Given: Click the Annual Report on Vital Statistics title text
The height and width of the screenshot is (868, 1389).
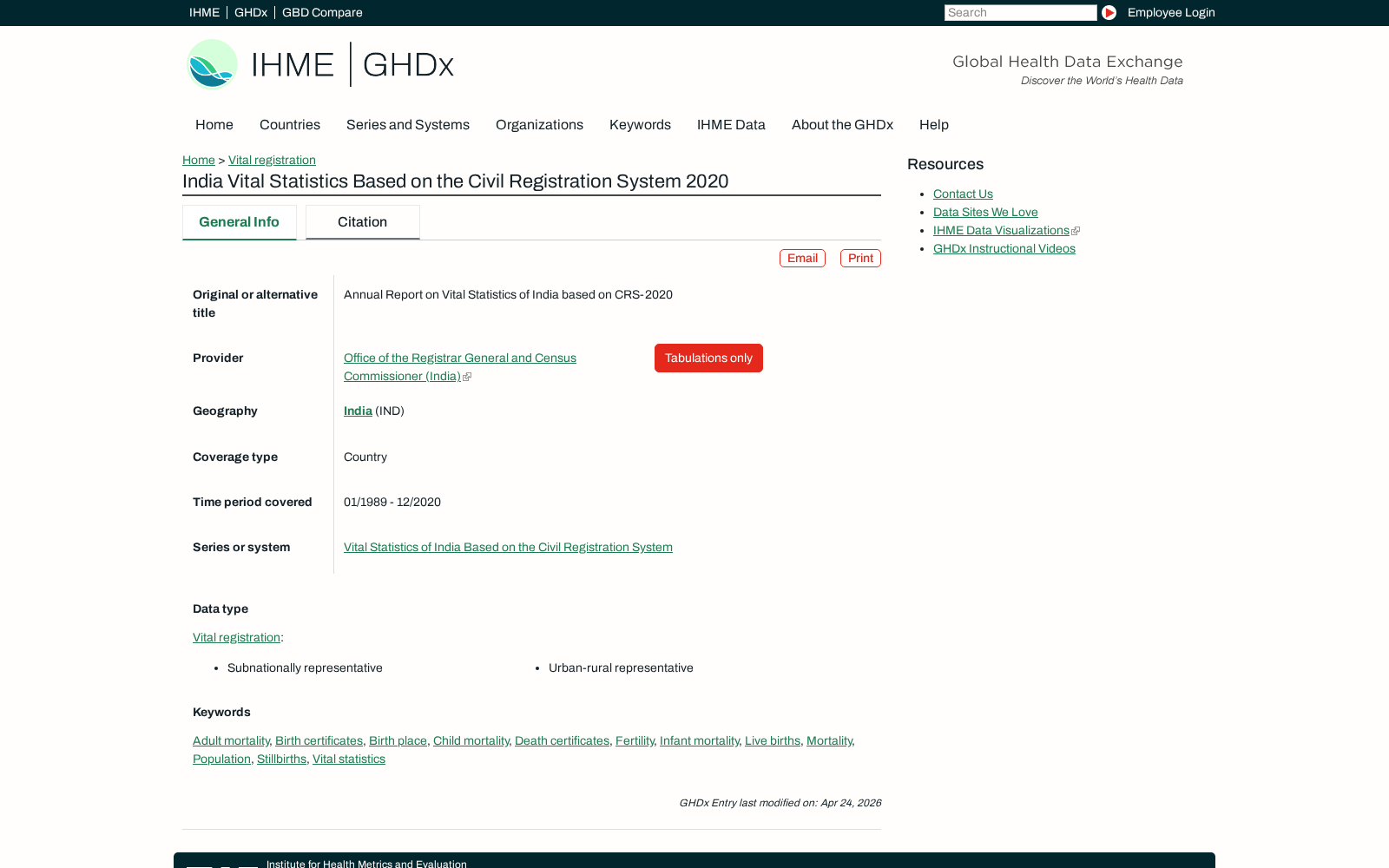Looking at the screenshot, I should coord(508,294).
